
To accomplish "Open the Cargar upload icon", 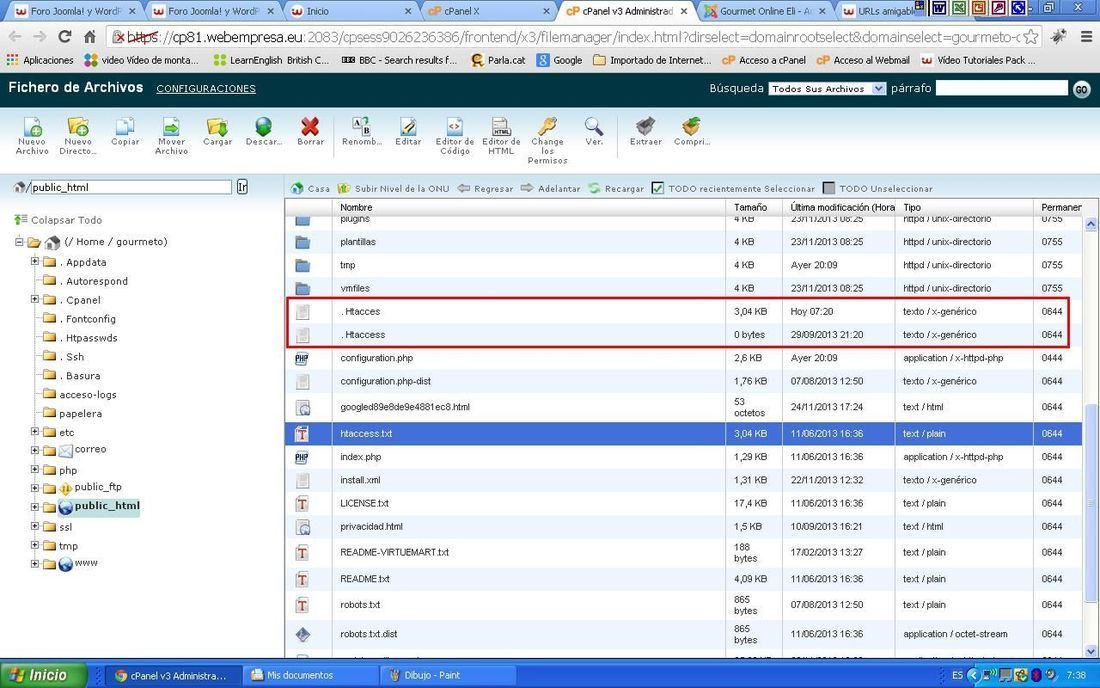I will [x=217, y=126].
